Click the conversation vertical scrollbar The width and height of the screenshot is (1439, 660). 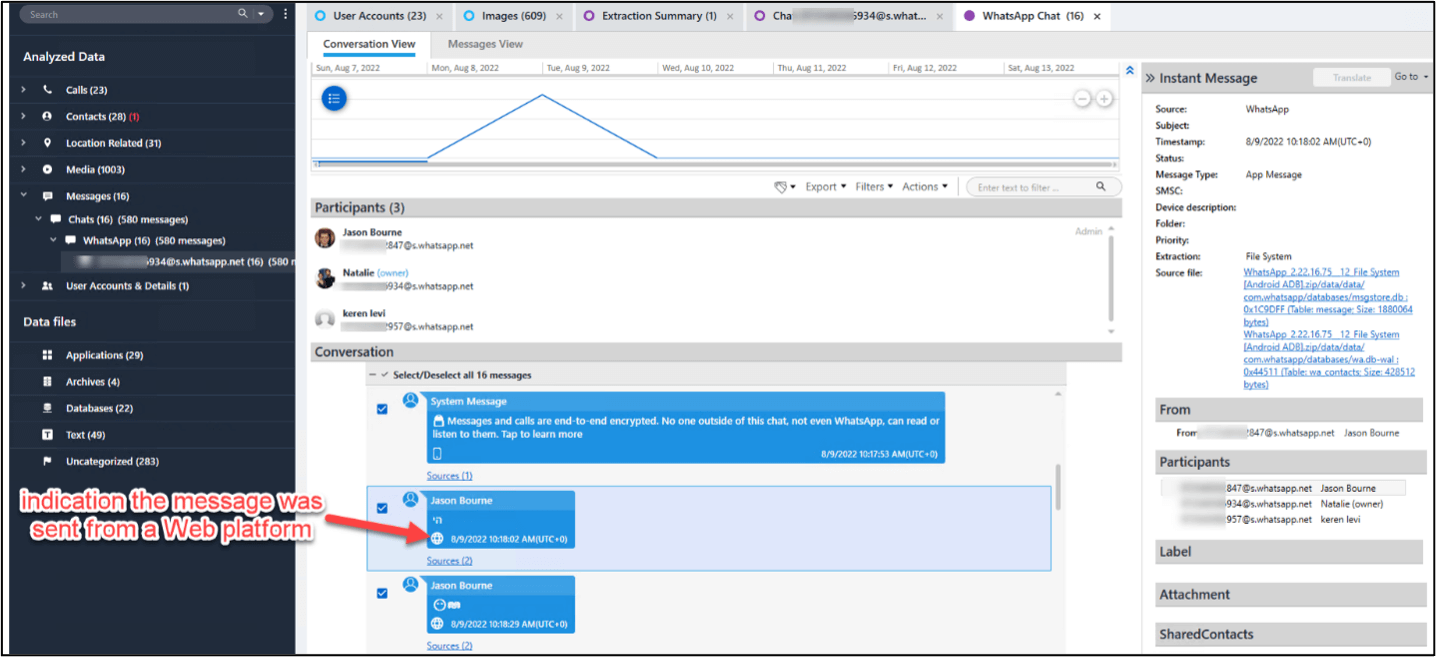click(x=1058, y=486)
